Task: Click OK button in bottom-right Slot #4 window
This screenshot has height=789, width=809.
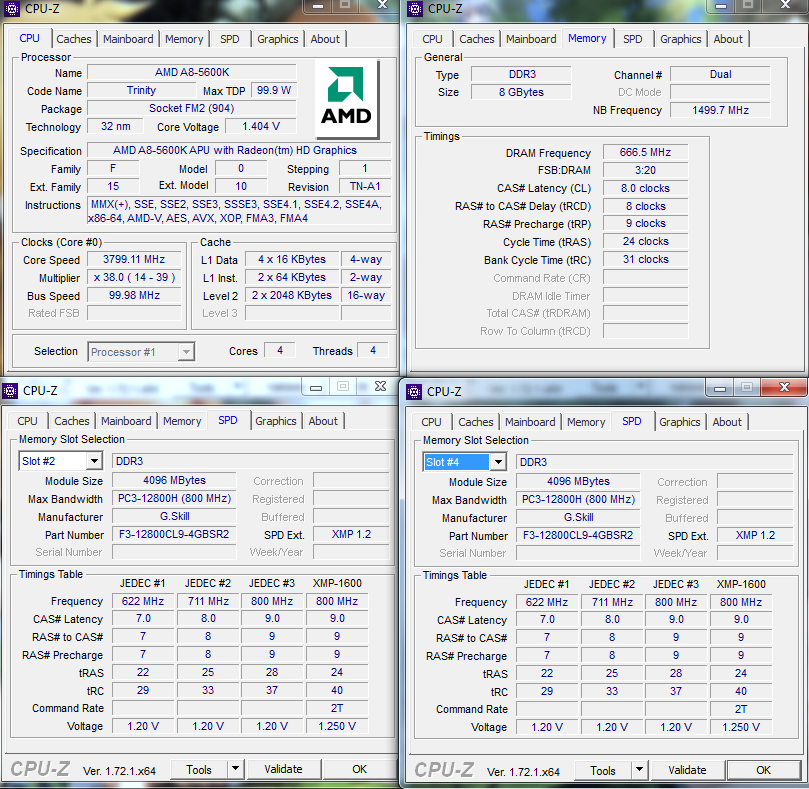Action: [x=764, y=770]
